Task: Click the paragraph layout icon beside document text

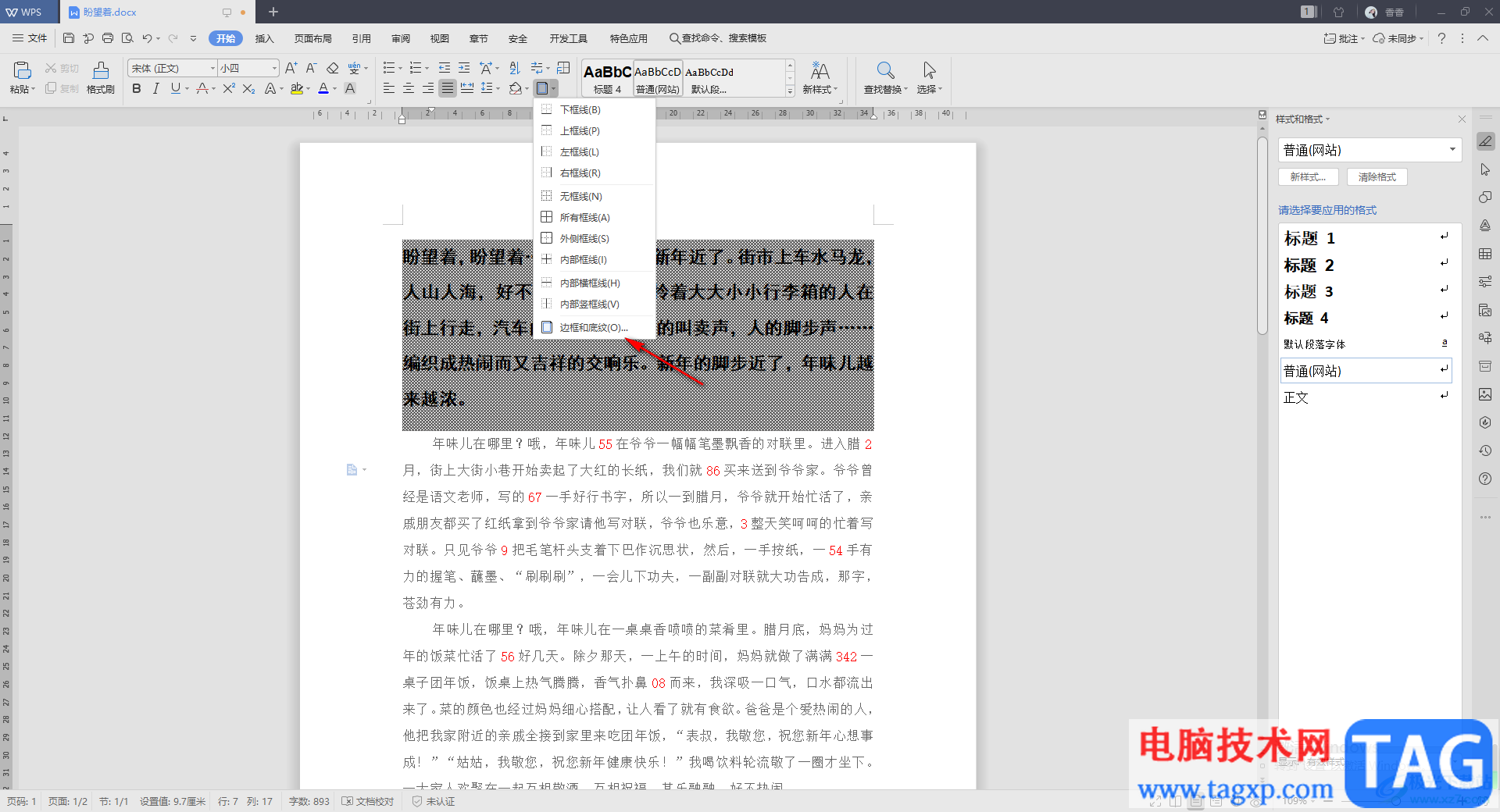Action: pos(352,469)
